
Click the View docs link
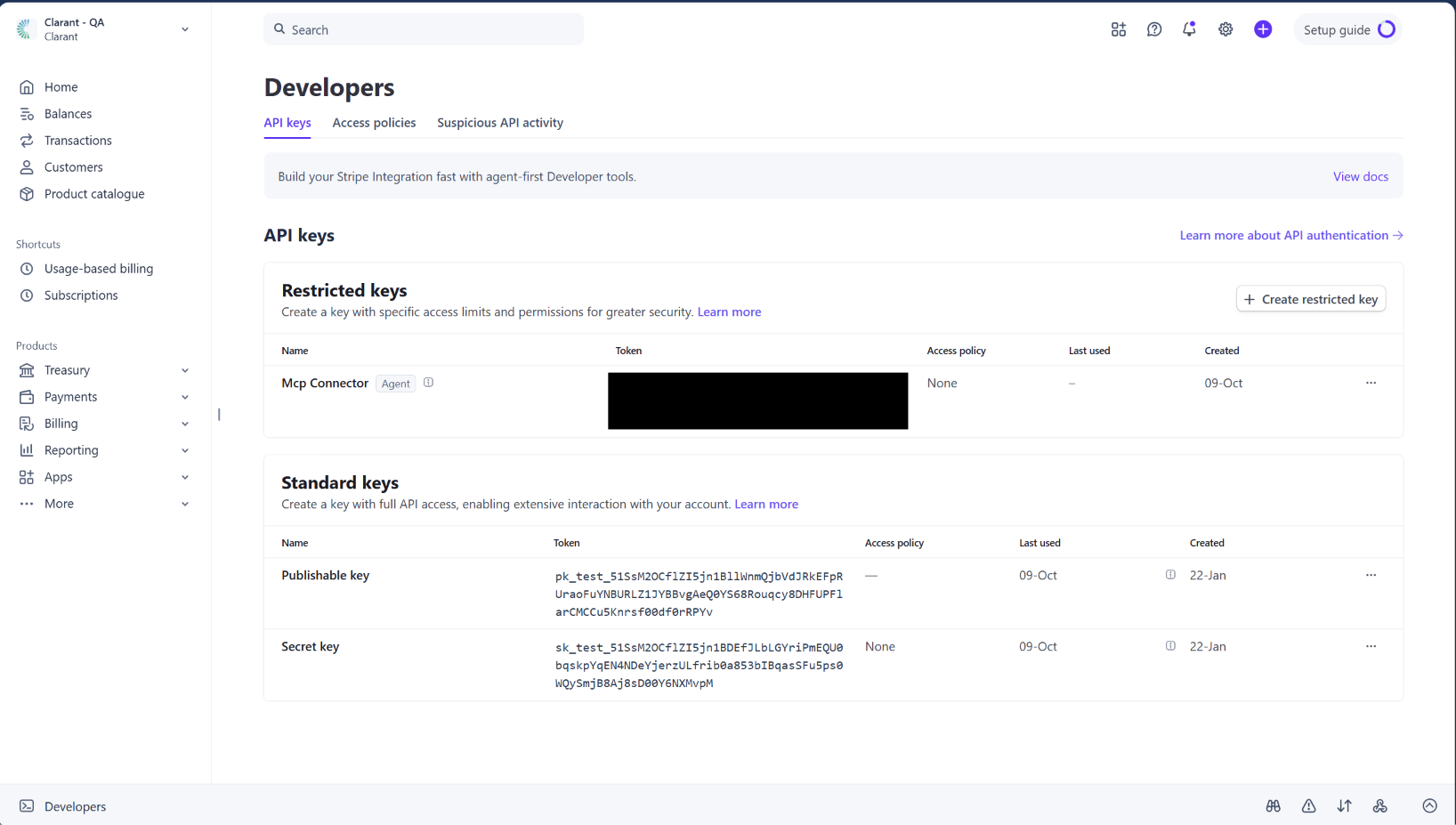coord(1361,176)
